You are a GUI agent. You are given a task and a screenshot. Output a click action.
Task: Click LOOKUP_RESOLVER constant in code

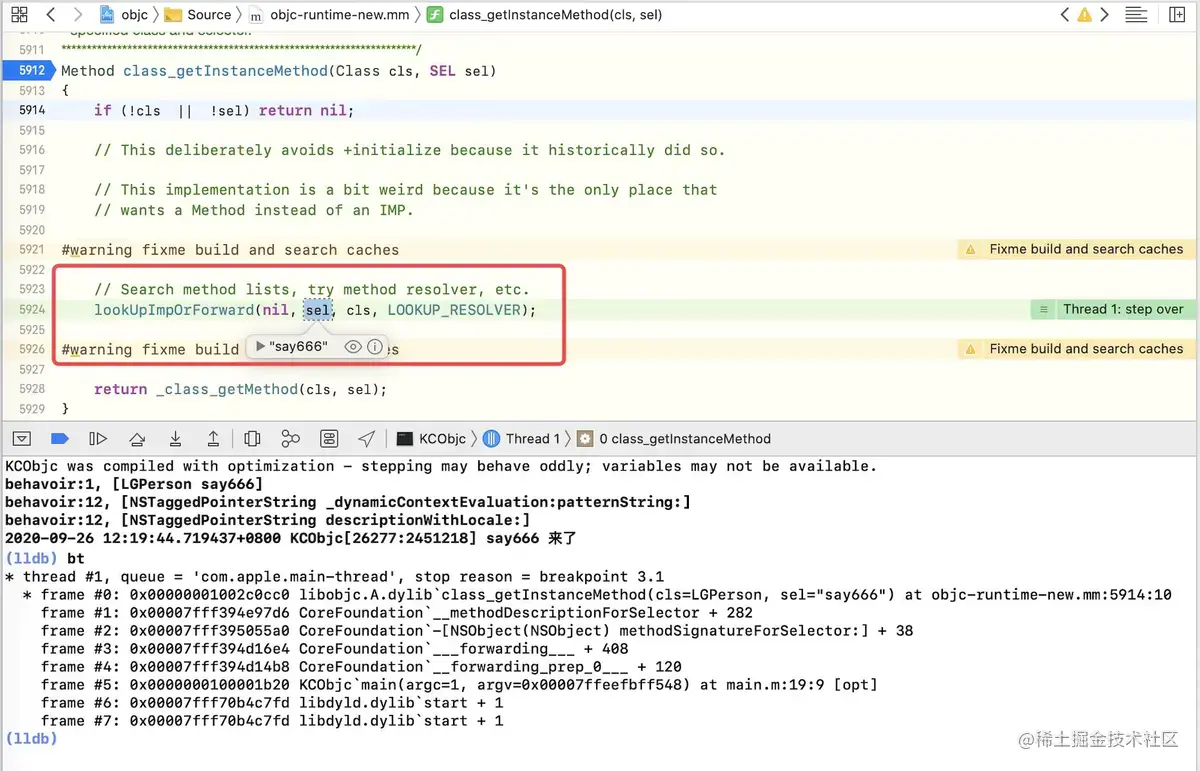click(454, 310)
